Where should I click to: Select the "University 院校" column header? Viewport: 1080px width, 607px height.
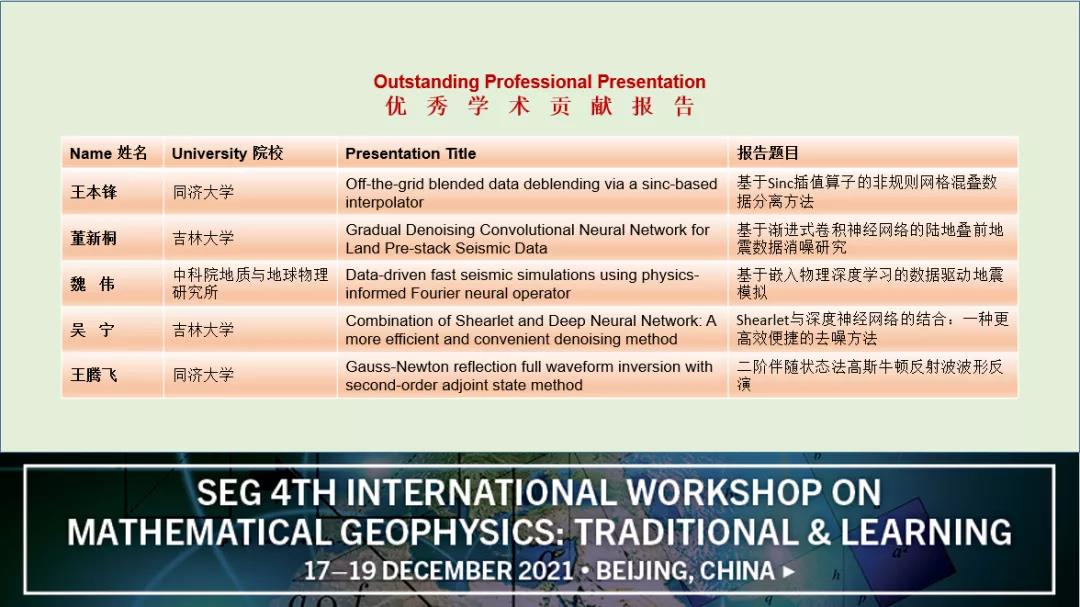pyautogui.click(x=227, y=153)
